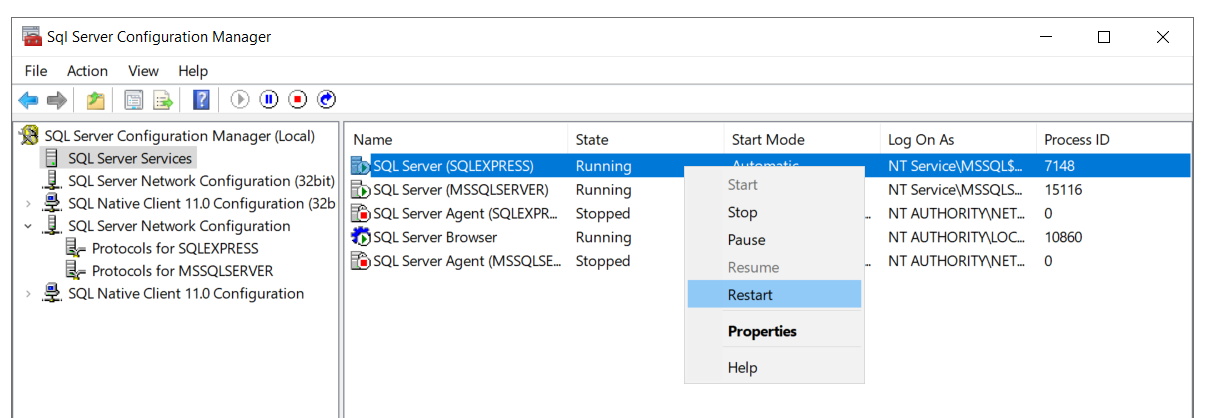Click the Stop Service toolbar button

click(297, 100)
